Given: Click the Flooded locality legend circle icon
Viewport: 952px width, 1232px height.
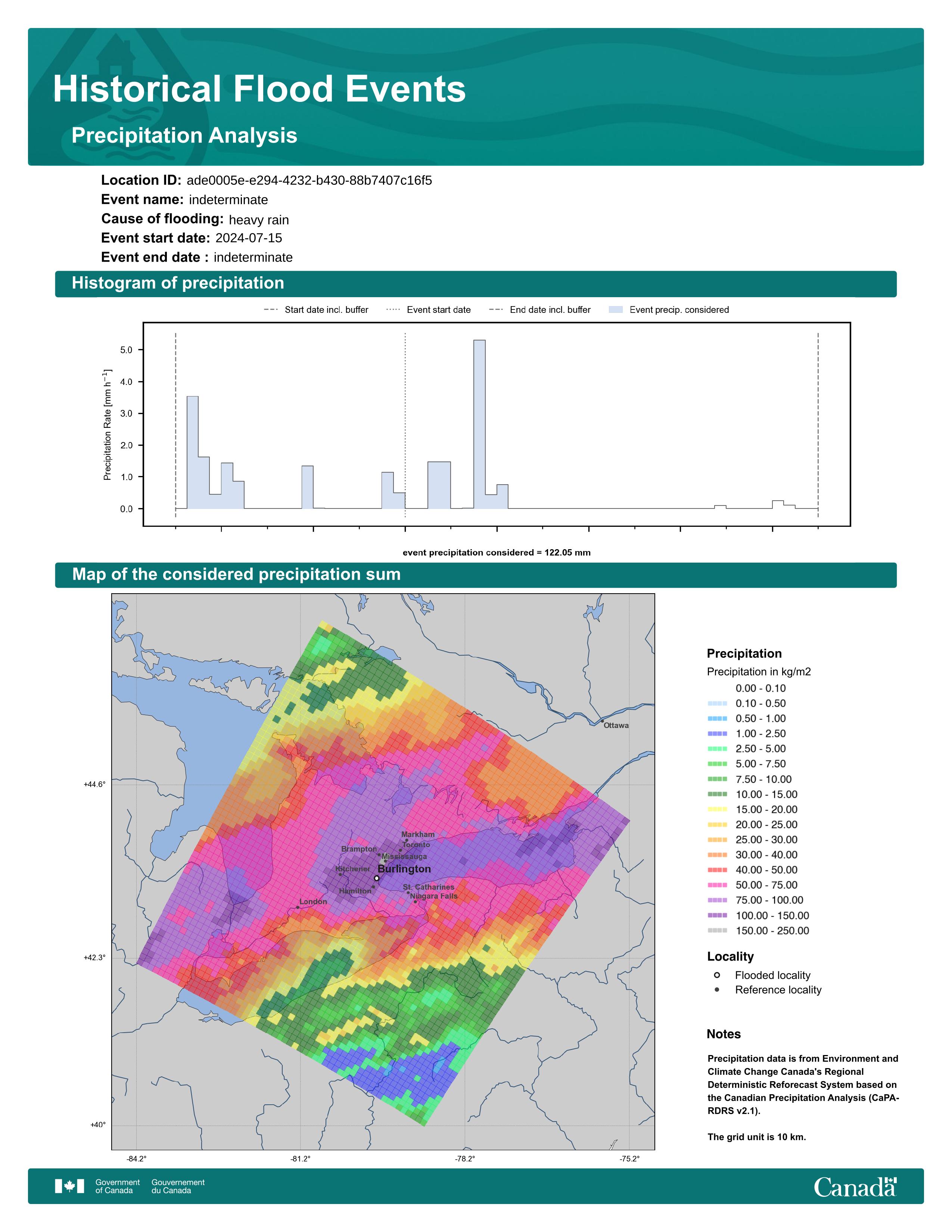Looking at the screenshot, I should click(717, 975).
